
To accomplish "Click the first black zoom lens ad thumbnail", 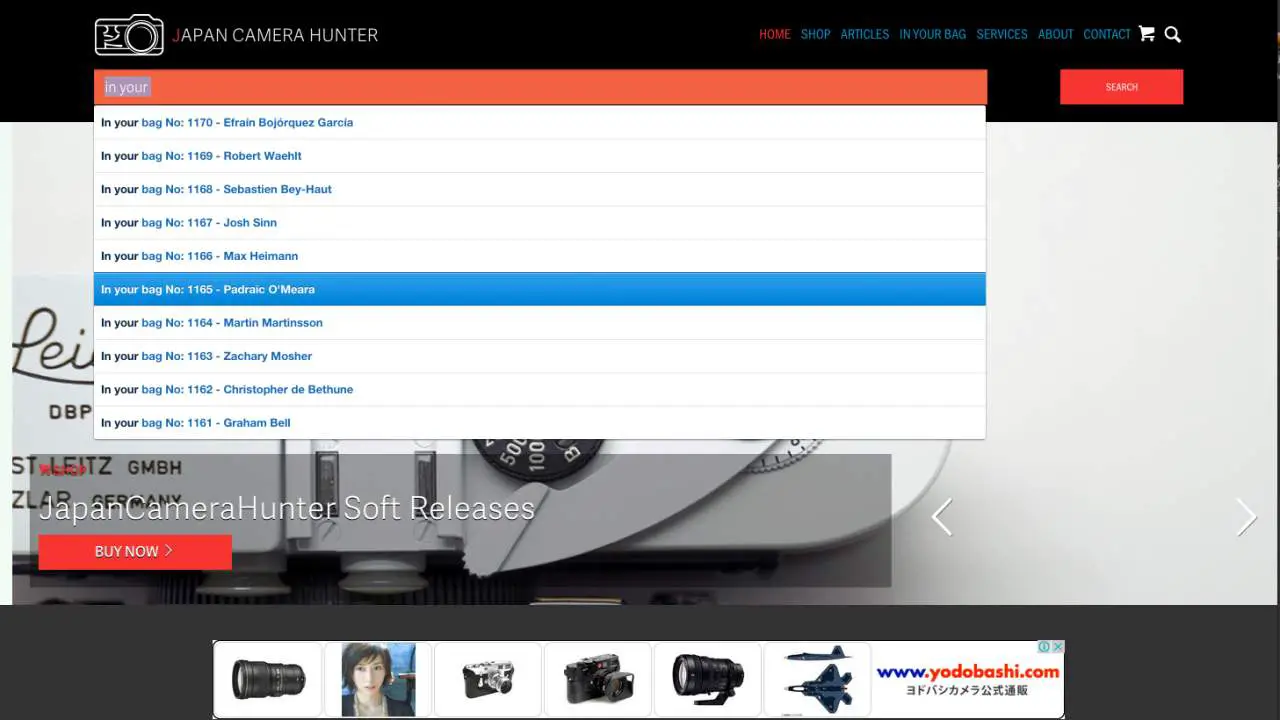I will pos(269,680).
